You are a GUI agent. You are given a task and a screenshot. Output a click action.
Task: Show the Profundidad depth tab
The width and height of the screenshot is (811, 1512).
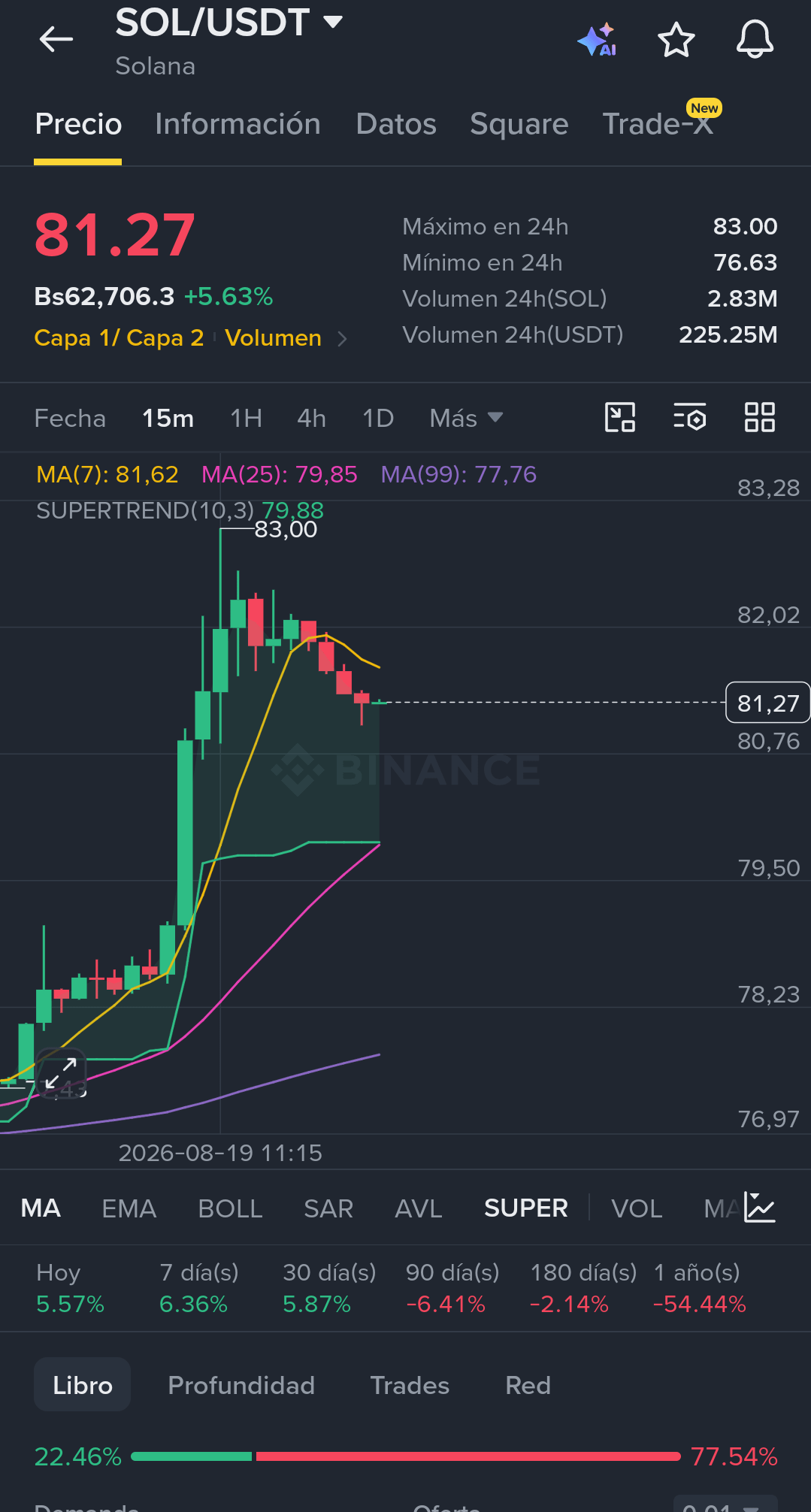point(241,1385)
